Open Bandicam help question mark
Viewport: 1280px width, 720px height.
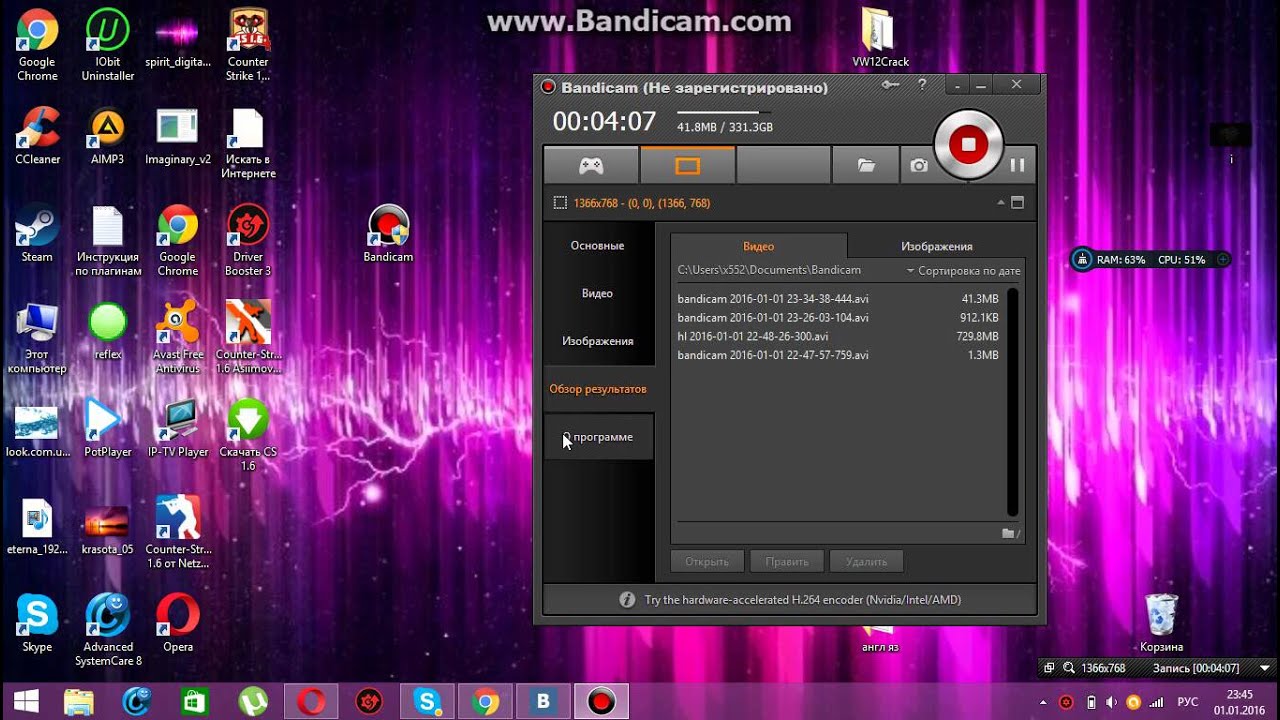coord(922,86)
